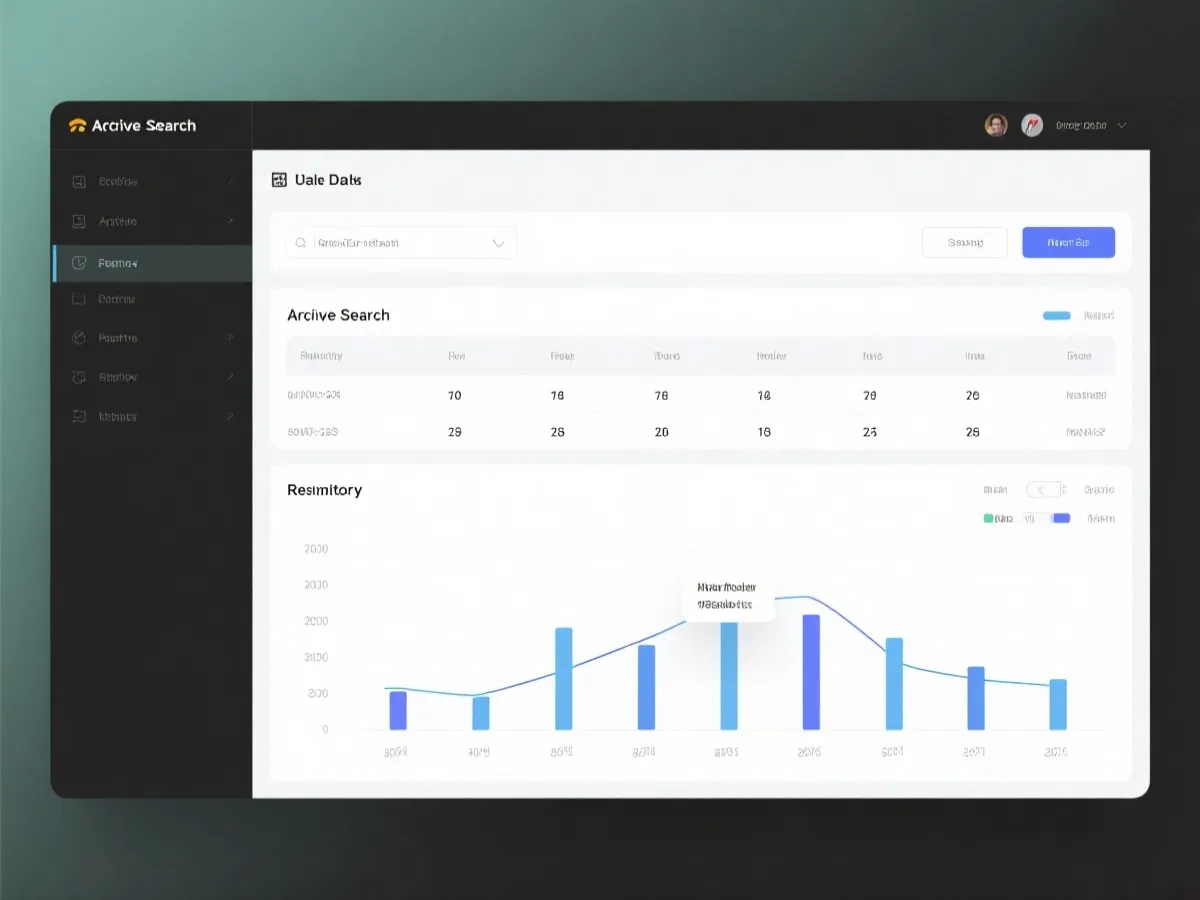This screenshot has width=1200, height=900.
Task: Select the sidebar item directly below the highlighted one
Action: coord(116,299)
